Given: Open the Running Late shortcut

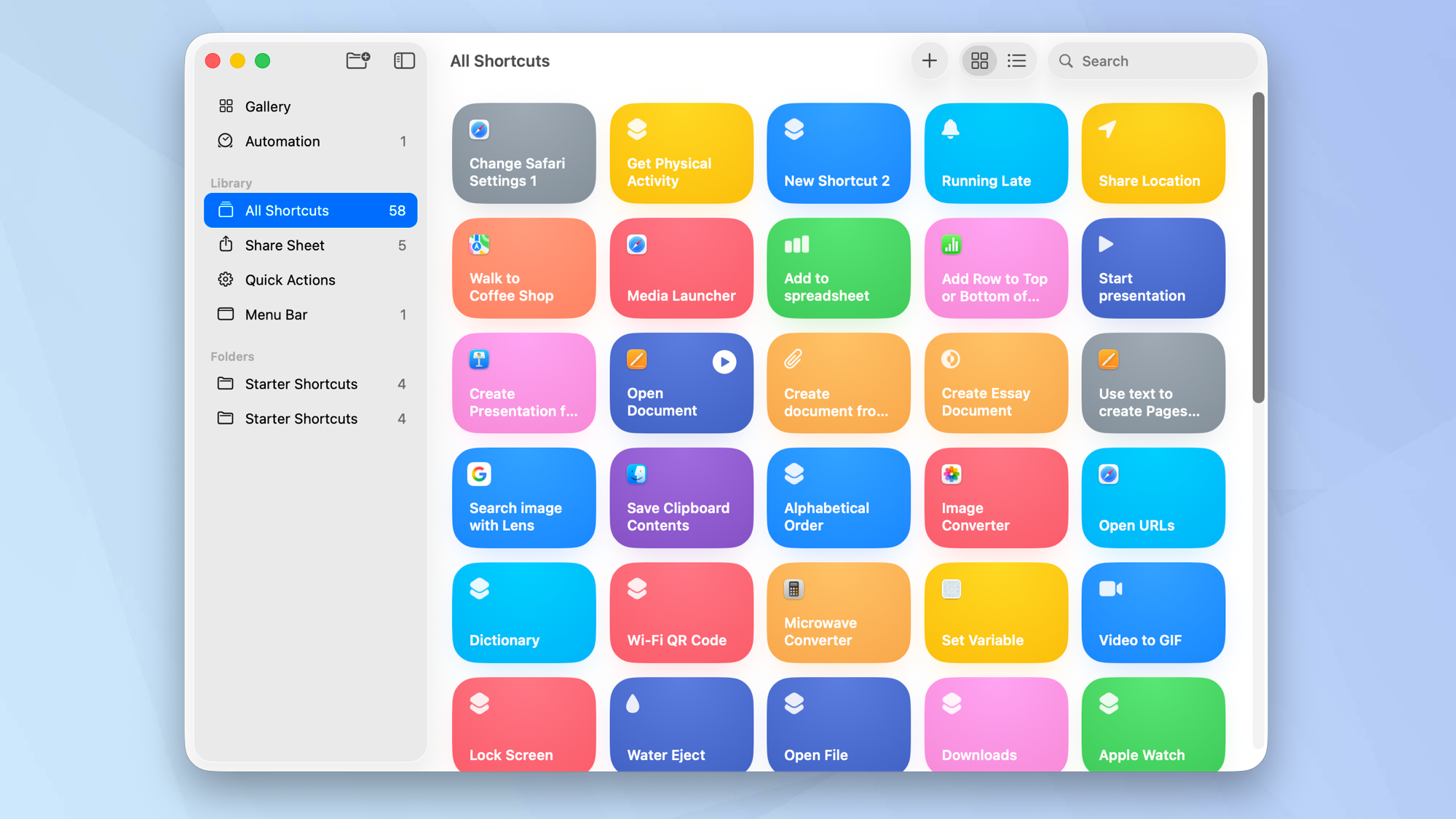Looking at the screenshot, I should click(995, 153).
